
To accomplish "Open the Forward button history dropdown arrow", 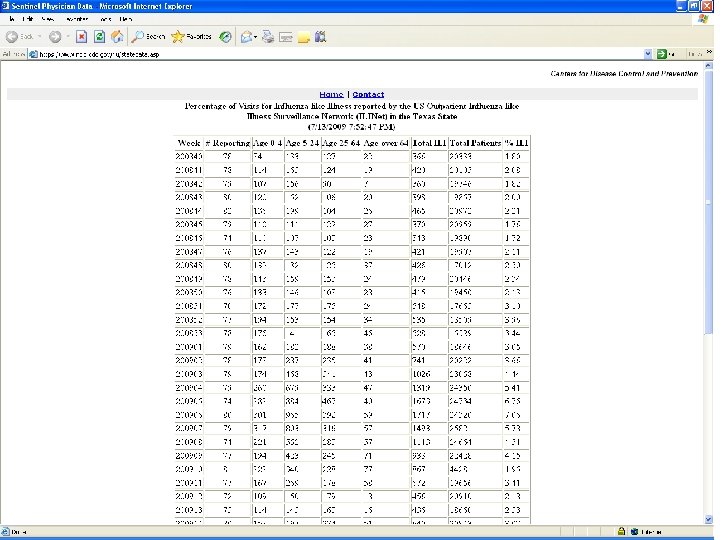I will [x=68, y=37].
